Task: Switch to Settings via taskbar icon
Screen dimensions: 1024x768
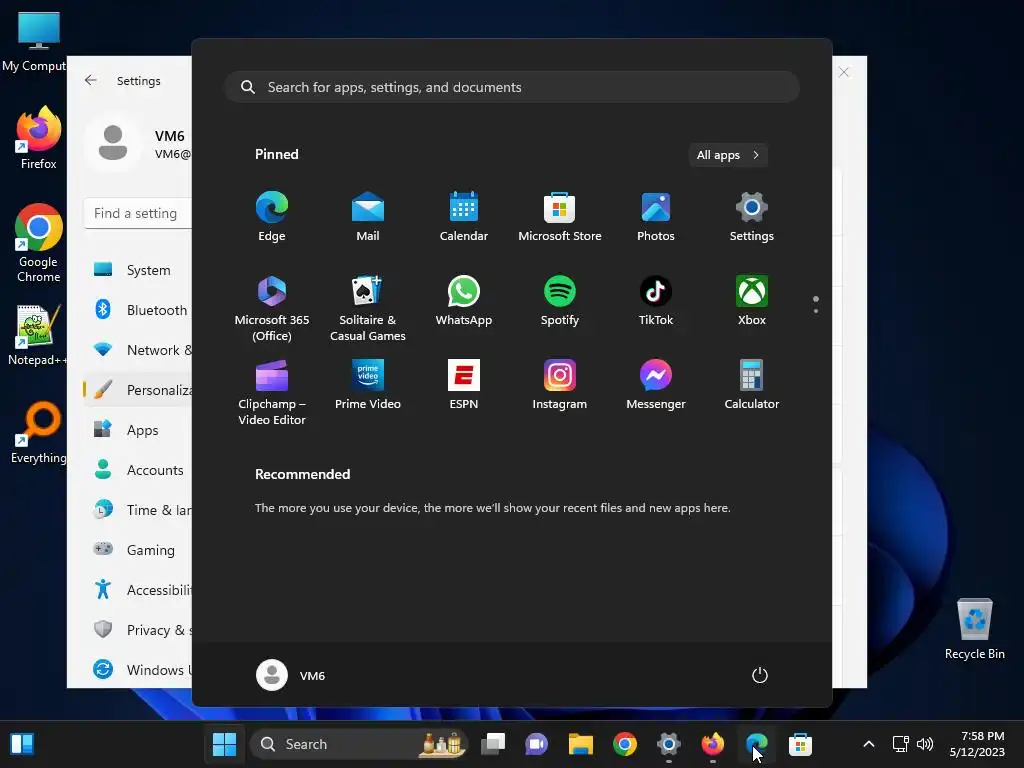Action: click(669, 744)
